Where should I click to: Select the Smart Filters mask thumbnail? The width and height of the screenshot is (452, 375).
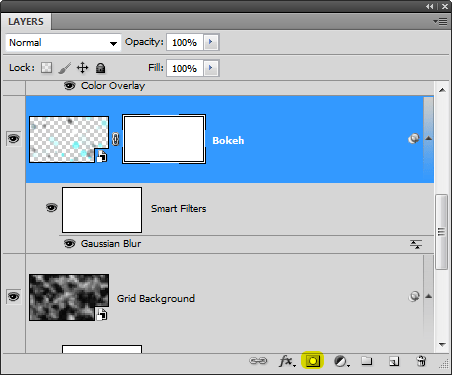pos(102,210)
